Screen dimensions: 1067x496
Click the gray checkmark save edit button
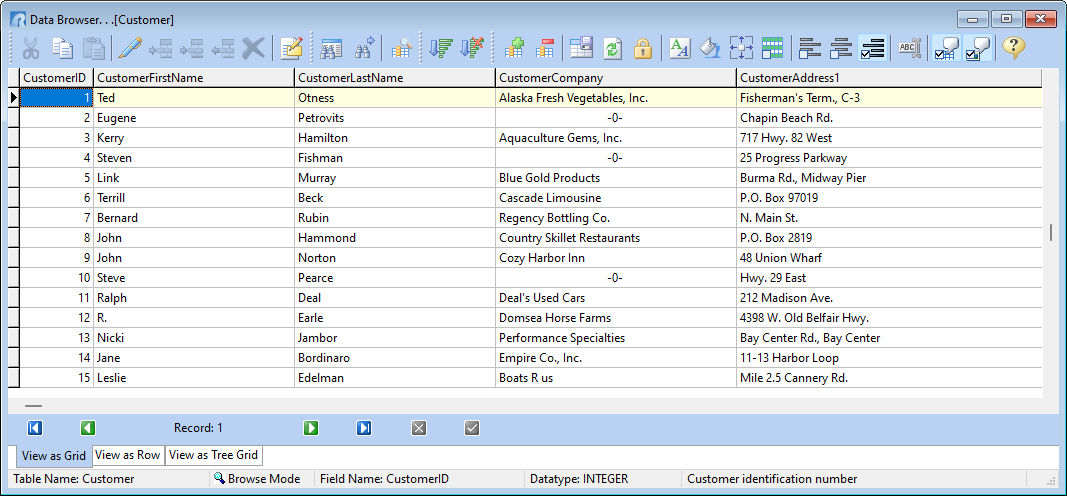[x=472, y=428]
